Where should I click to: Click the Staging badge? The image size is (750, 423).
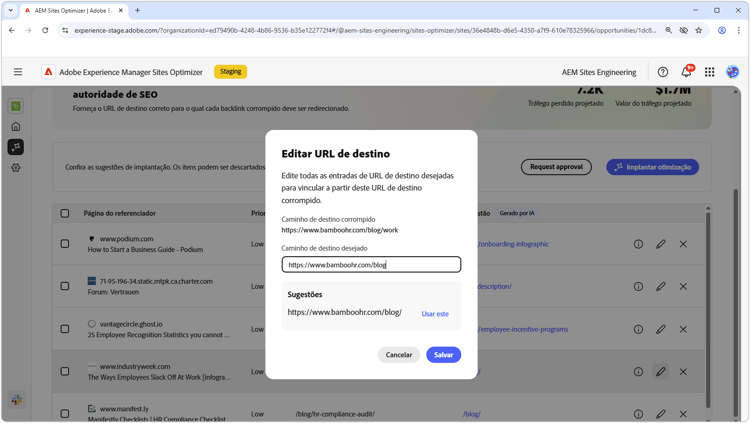[x=231, y=71]
